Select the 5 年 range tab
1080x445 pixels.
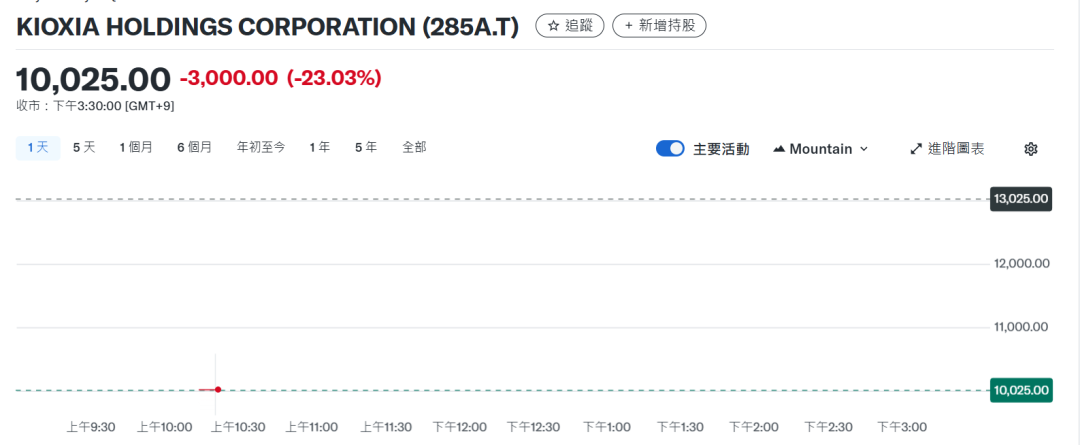366,148
